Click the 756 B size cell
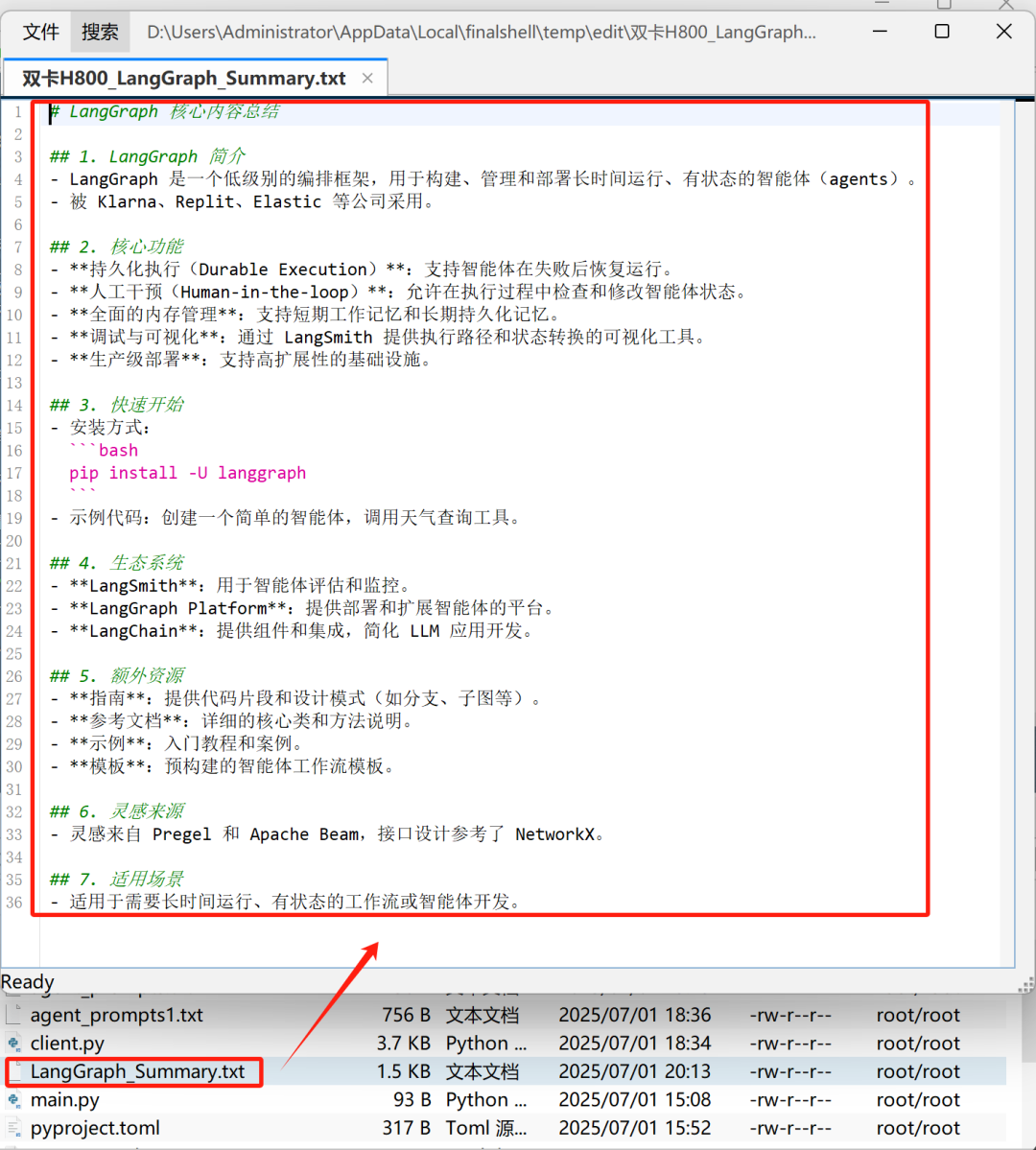This screenshot has height=1150, width=1036. 406,1015
